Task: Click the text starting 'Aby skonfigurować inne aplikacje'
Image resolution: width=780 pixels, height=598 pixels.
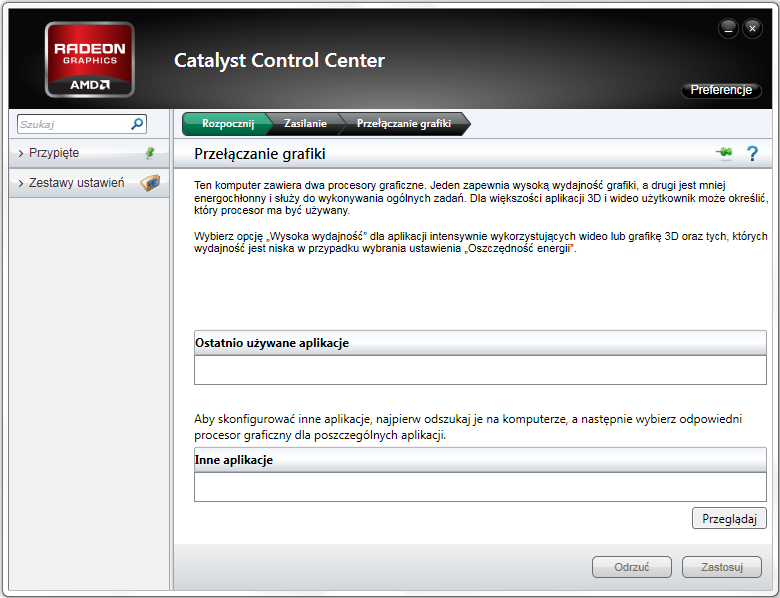Action: tap(468, 427)
